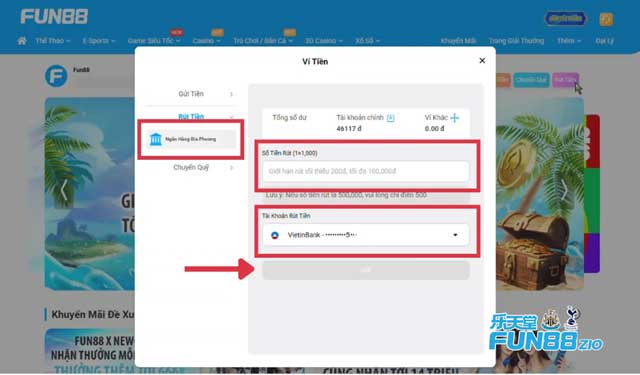Select Ngân Hàng Địa Phương withdrawal method
Screen dimensions: 640x375
(x=191, y=139)
